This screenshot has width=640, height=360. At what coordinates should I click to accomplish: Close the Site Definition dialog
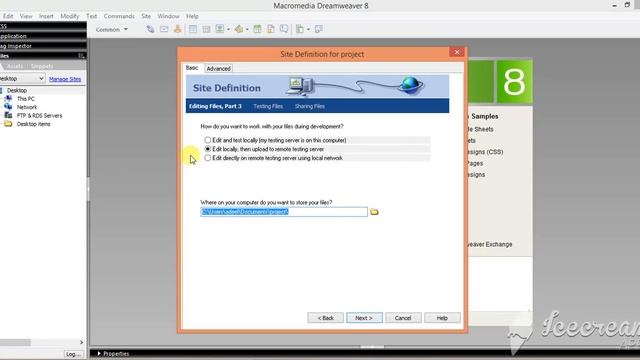pos(457,52)
